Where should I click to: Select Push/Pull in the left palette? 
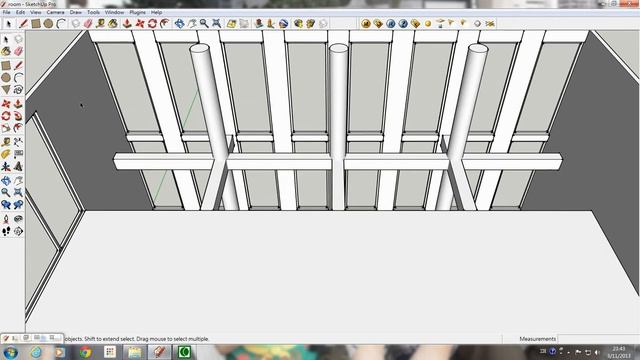[18, 104]
